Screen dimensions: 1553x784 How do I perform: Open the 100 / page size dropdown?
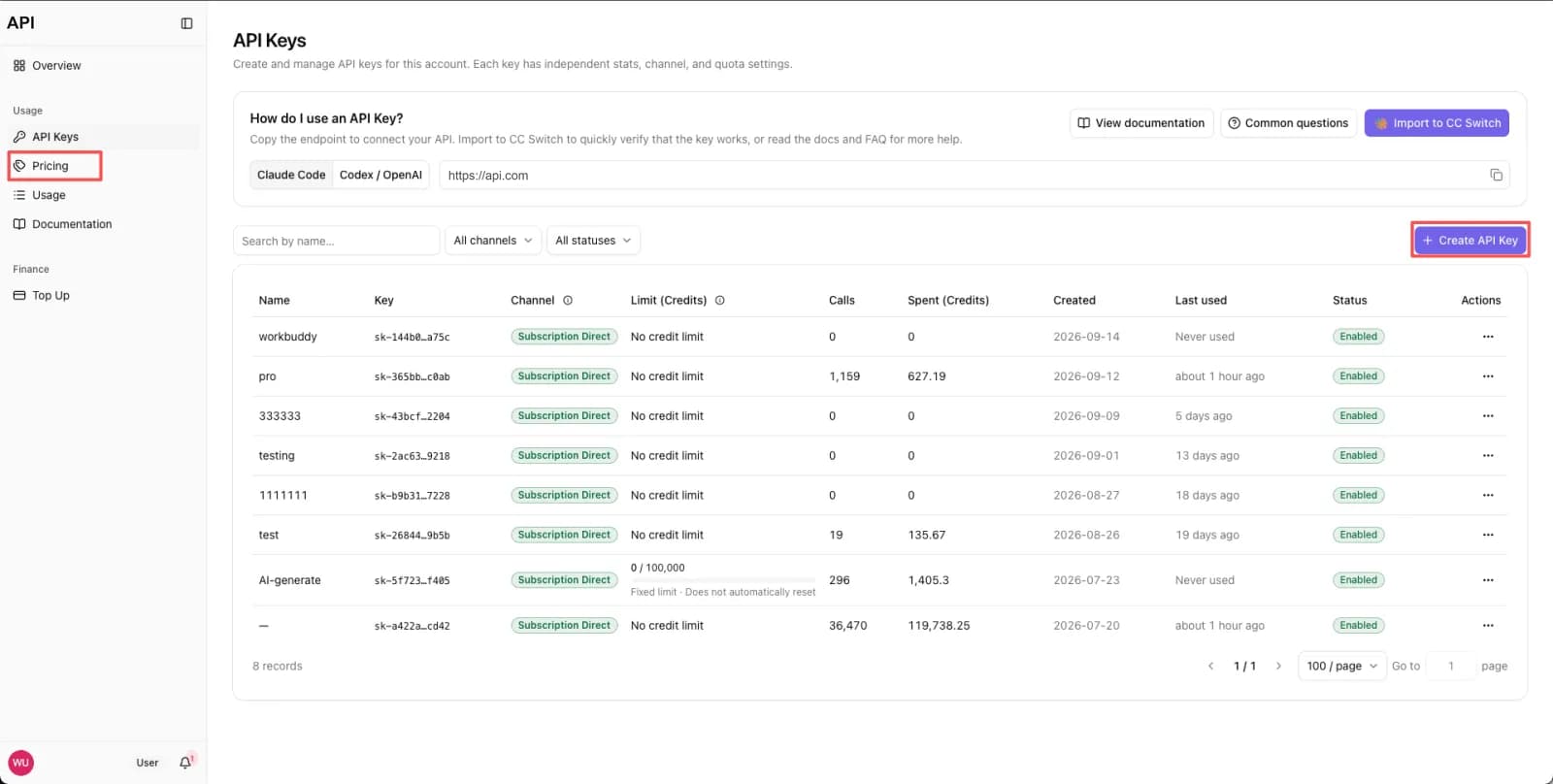pyautogui.click(x=1341, y=667)
